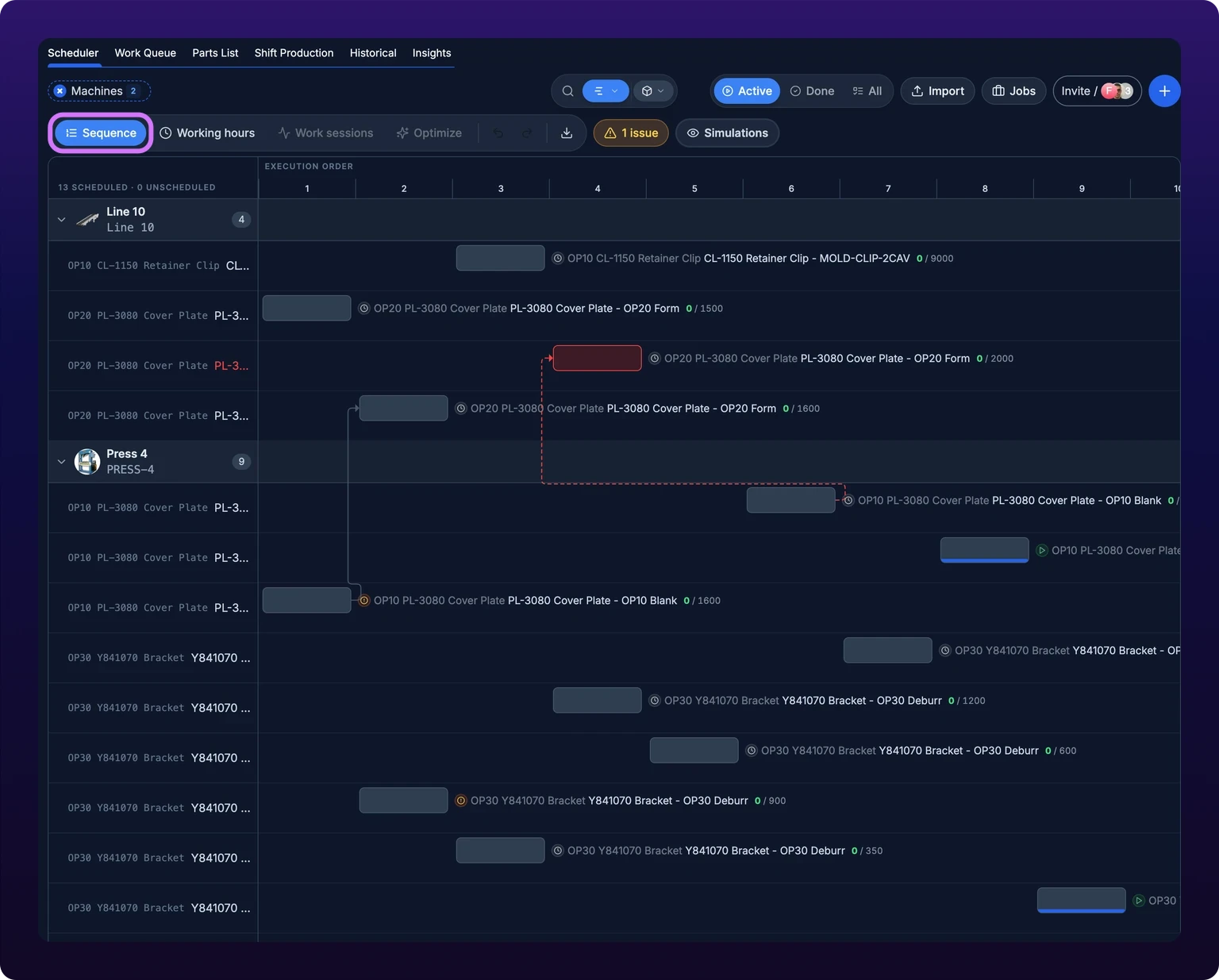Open the 1 issue warning
The image size is (1219, 980).
[x=631, y=133]
